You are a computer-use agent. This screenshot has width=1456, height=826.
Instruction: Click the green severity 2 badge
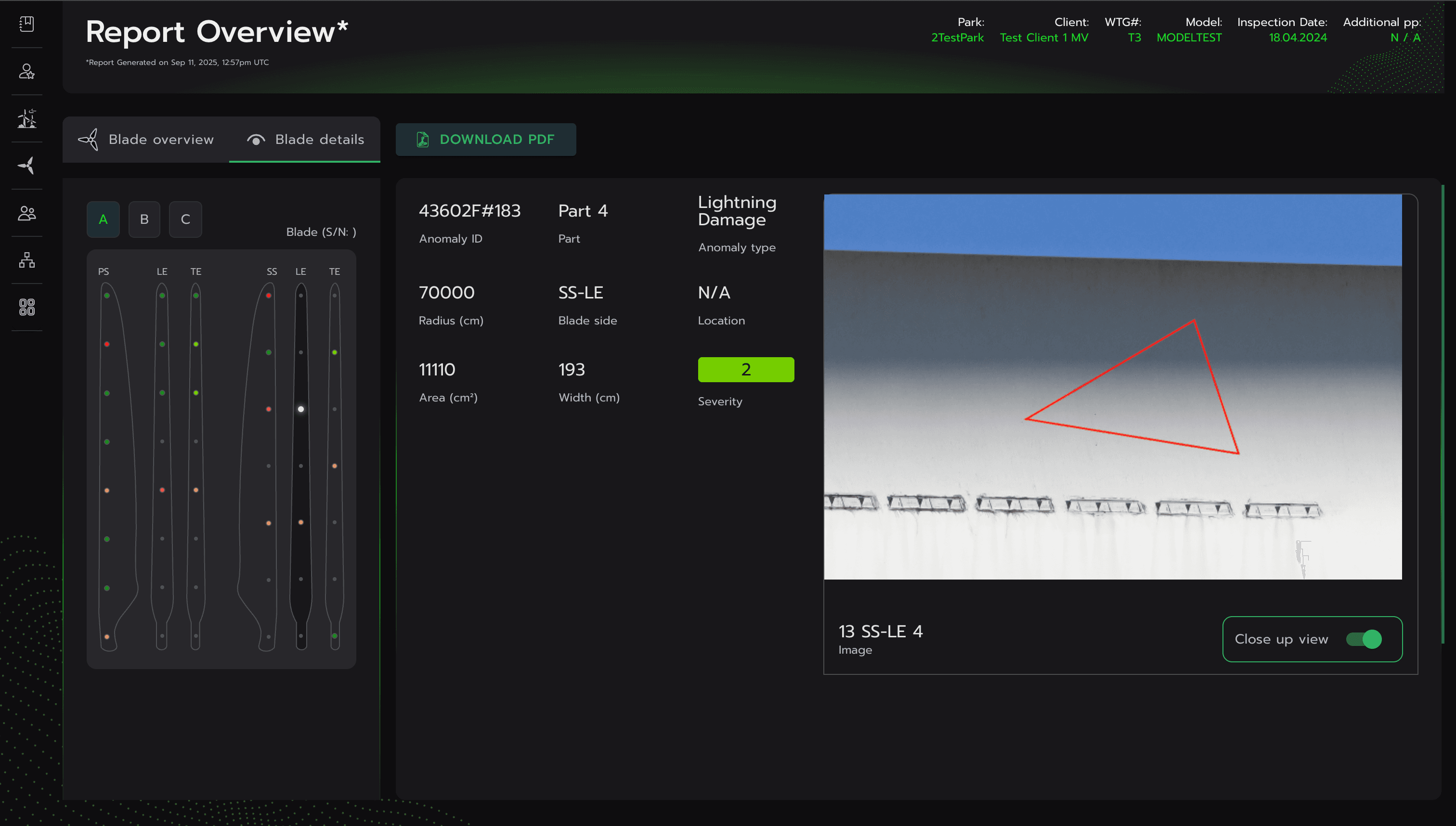746,370
